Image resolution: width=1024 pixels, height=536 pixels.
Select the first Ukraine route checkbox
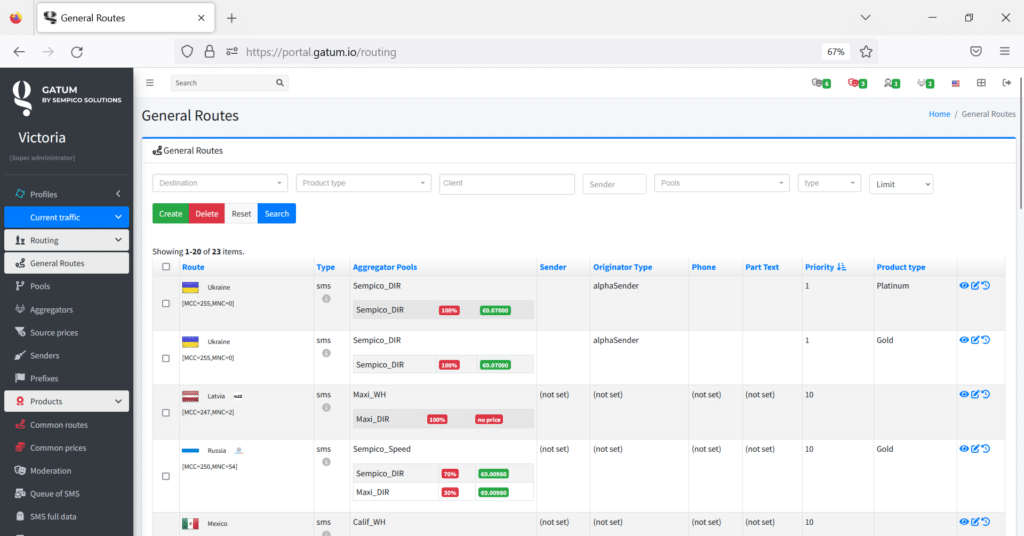(x=166, y=303)
